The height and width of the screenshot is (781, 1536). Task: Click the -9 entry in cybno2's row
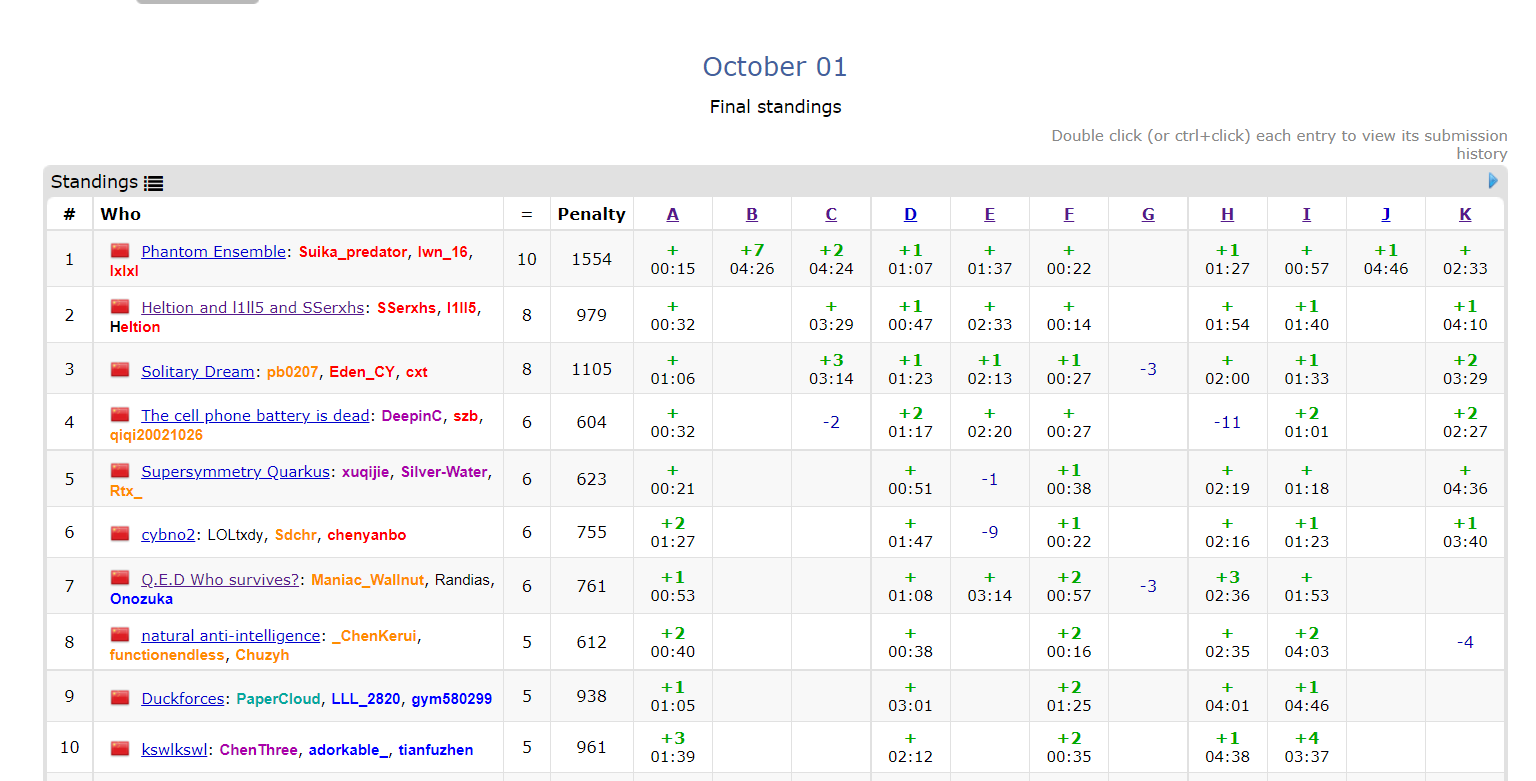(x=989, y=532)
